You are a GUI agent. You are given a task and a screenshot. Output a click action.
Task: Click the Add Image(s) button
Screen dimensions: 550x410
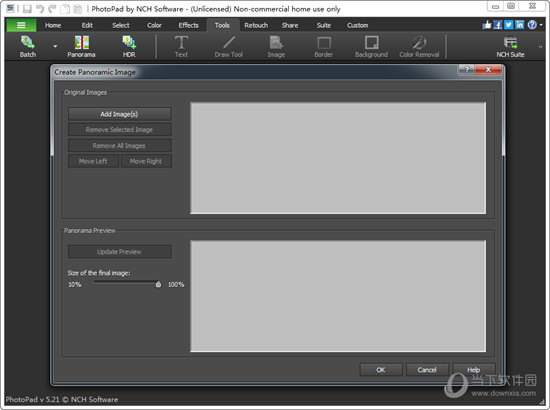[x=119, y=114]
